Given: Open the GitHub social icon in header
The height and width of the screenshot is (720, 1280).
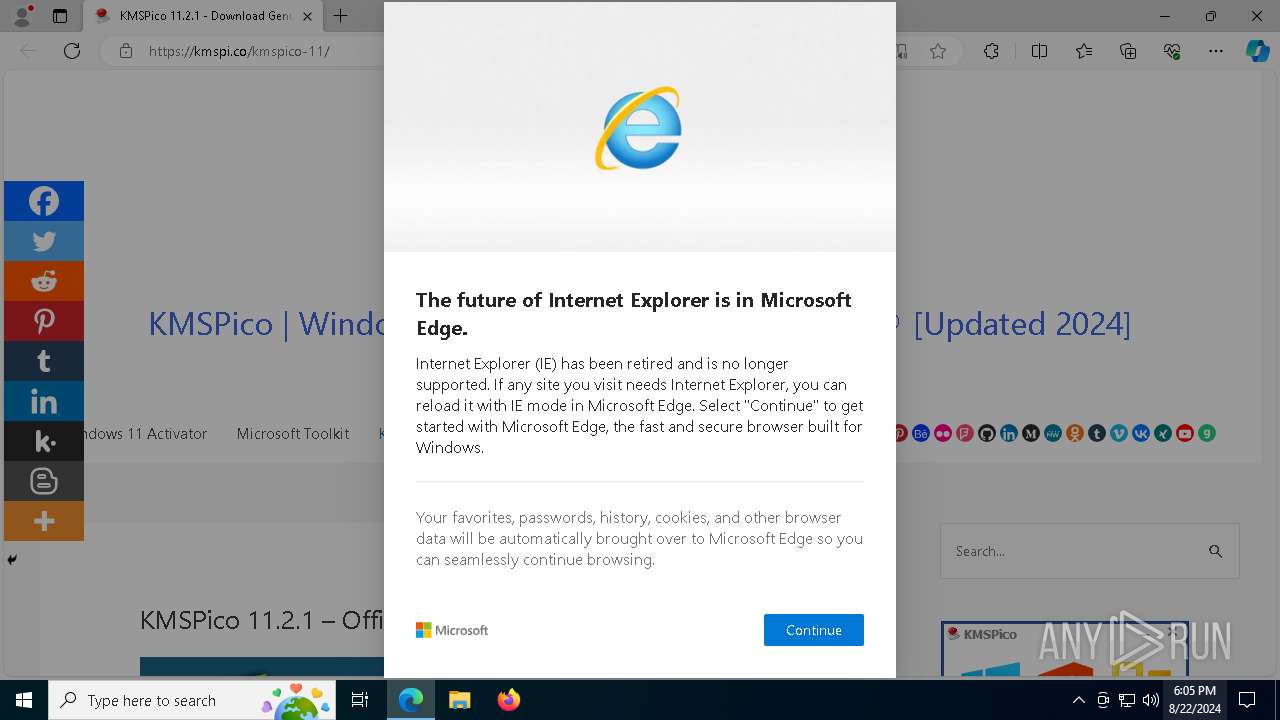Looking at the screenshot, I should coord(986,433).
